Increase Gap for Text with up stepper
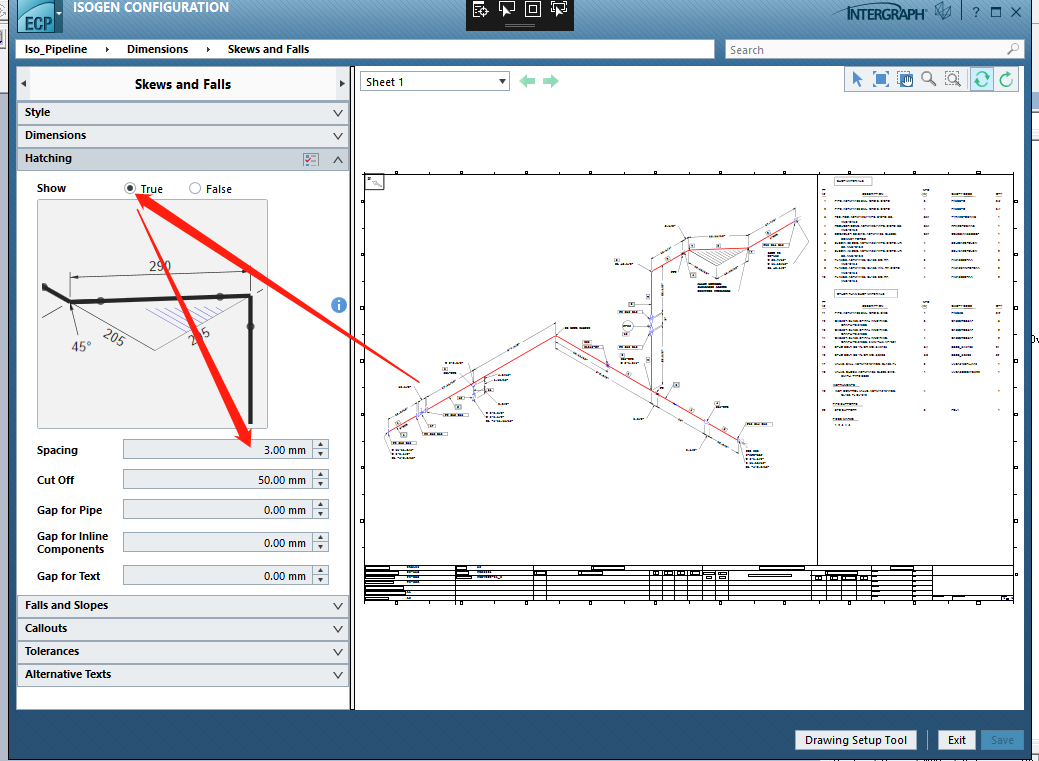This screenshot has height=761, width=1039. [x=321, y=571]
